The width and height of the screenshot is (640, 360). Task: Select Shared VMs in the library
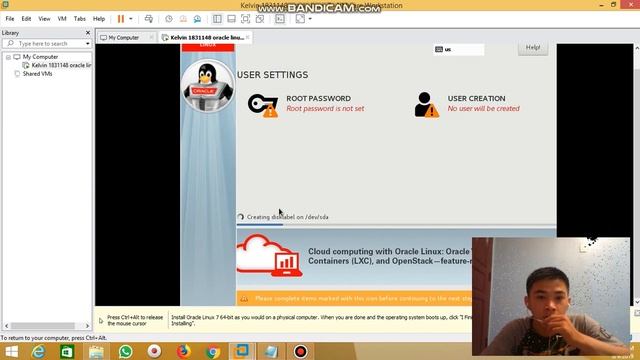(x=37, y=74)
